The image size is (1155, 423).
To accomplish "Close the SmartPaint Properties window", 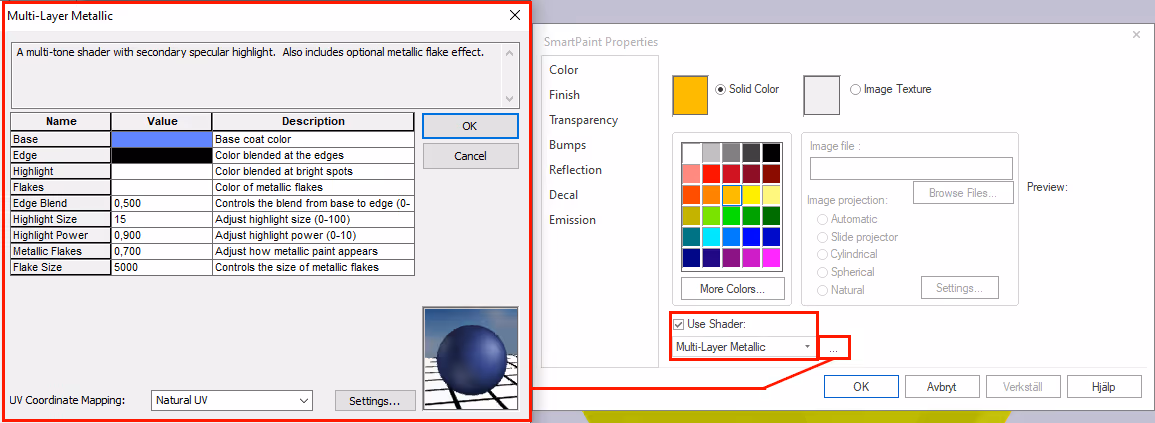I will 1136,35.
